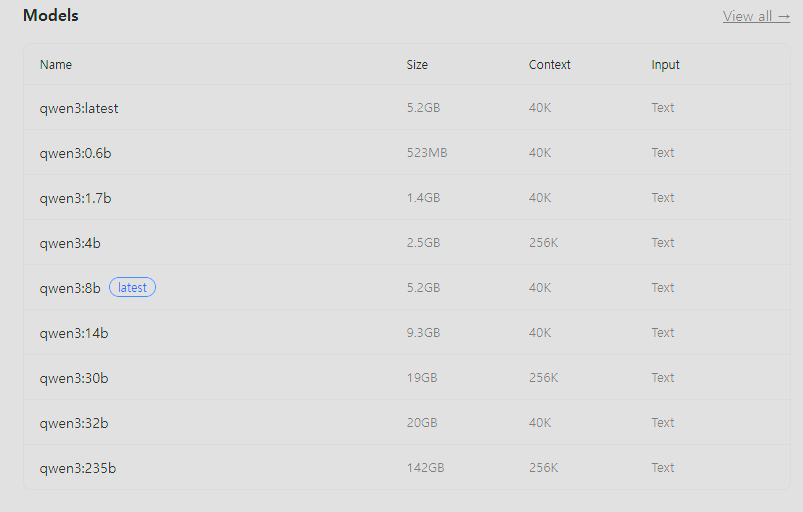Open the qwen3:30b model entry
This screenshot has width=803, height=512.
(74, 378)
